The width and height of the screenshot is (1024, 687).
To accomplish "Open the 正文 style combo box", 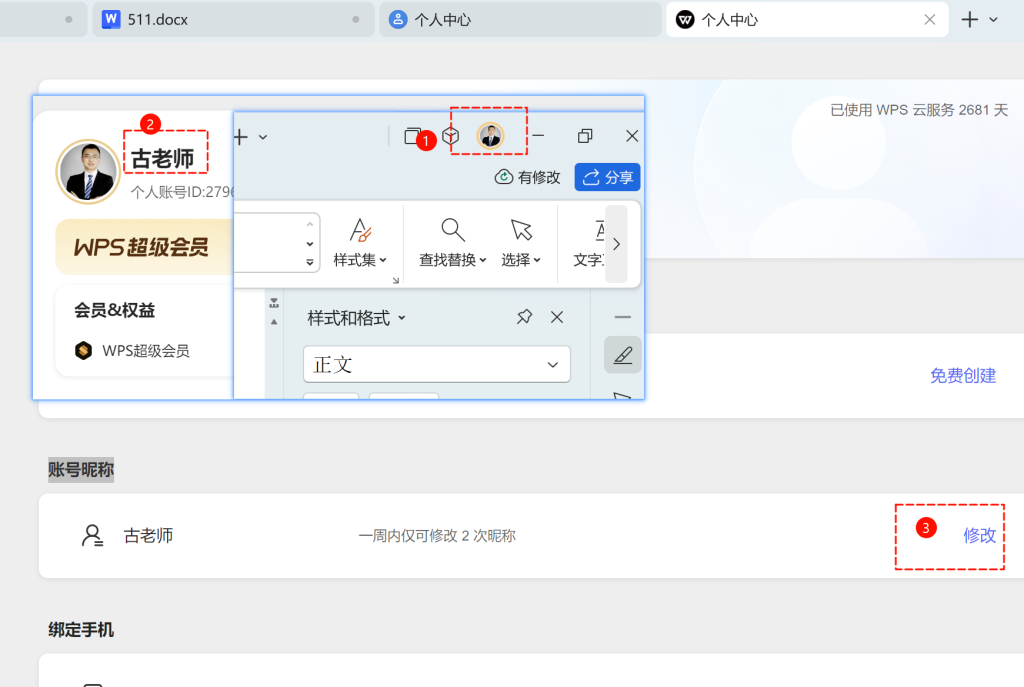I will [x=437, y=364].
